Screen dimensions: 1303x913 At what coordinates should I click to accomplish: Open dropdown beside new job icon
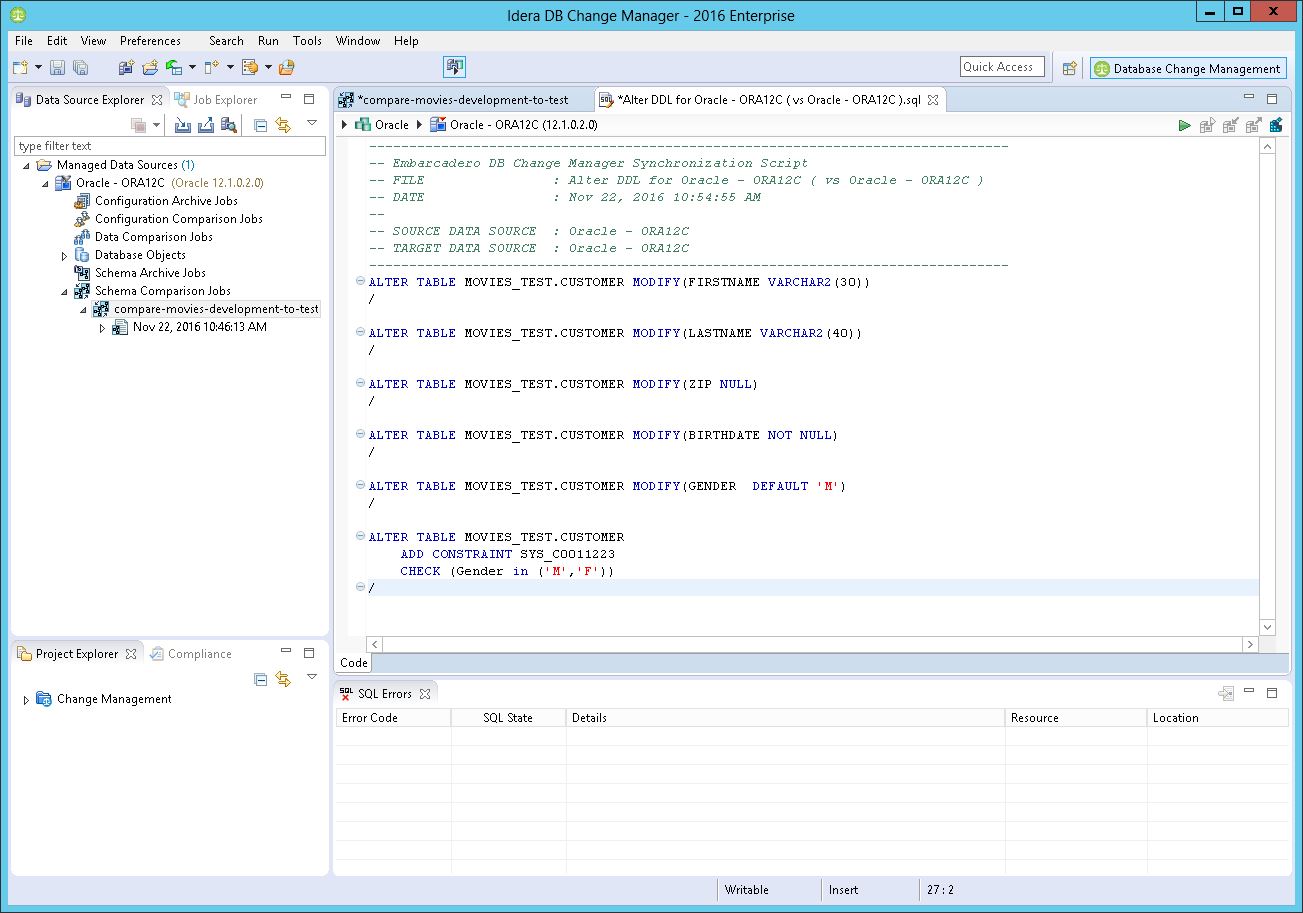[230, 68]
